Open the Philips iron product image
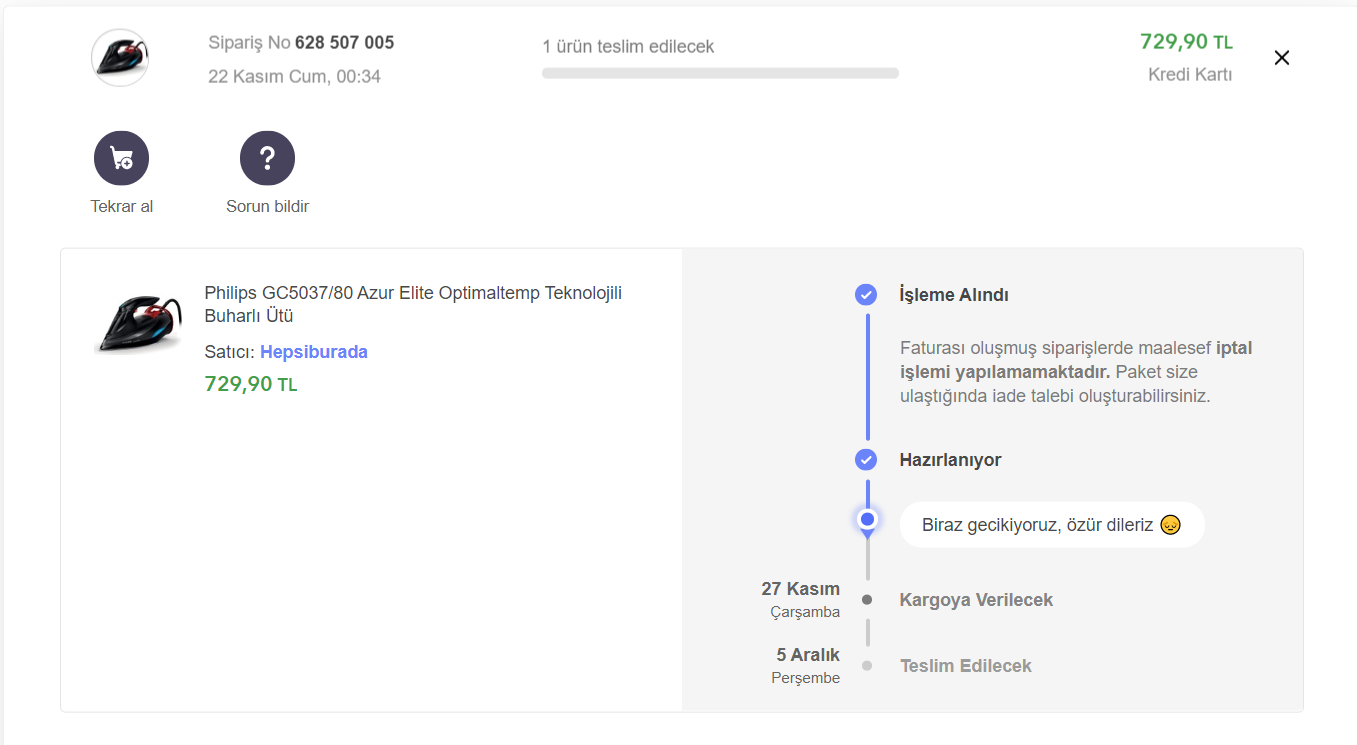The height and width of the screenshot is (745, 1357). pos(139,323)
